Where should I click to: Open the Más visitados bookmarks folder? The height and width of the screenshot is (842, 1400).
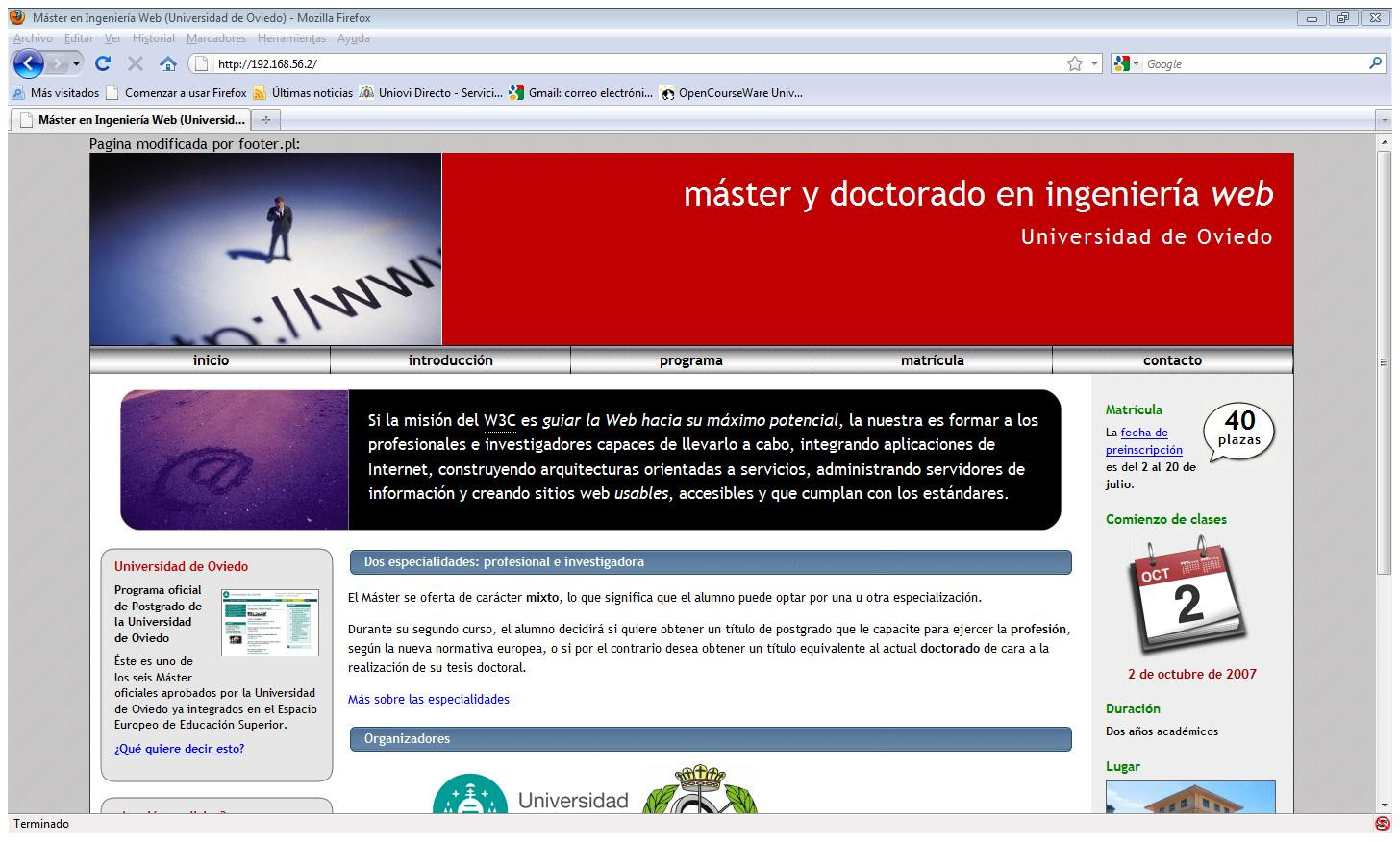[55, 93]
